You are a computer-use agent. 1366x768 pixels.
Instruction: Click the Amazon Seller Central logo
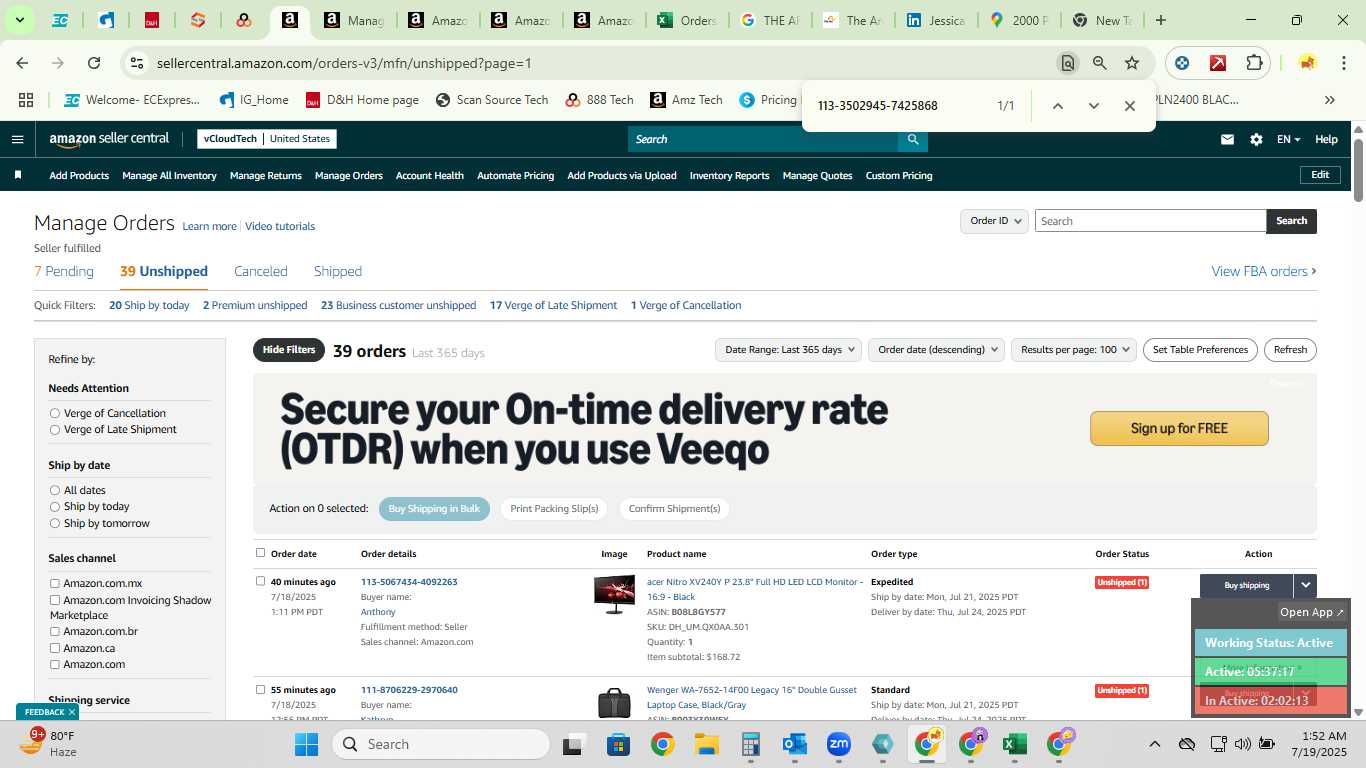tap(109, 139)
